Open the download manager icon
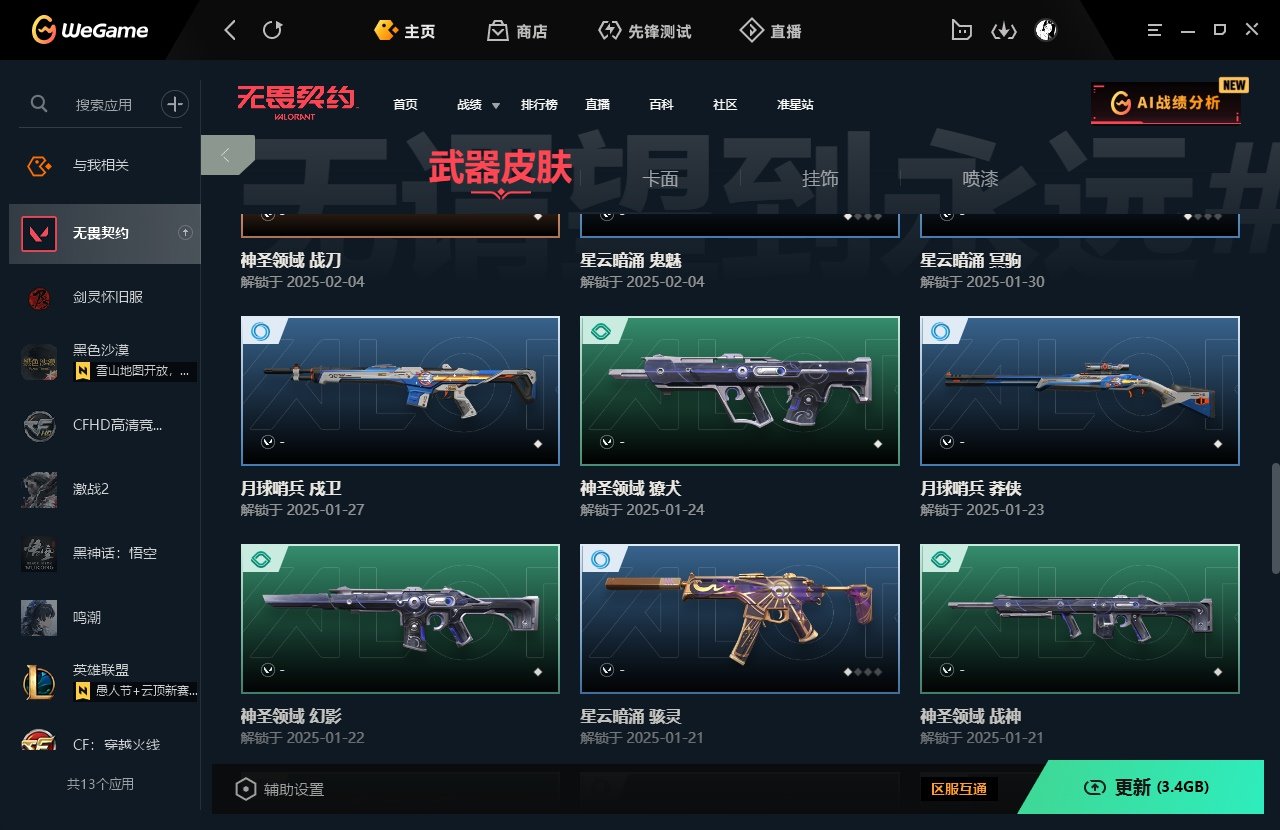Image resolution: width=1280 pixels, height=830 pixels. coord(1003,31)
